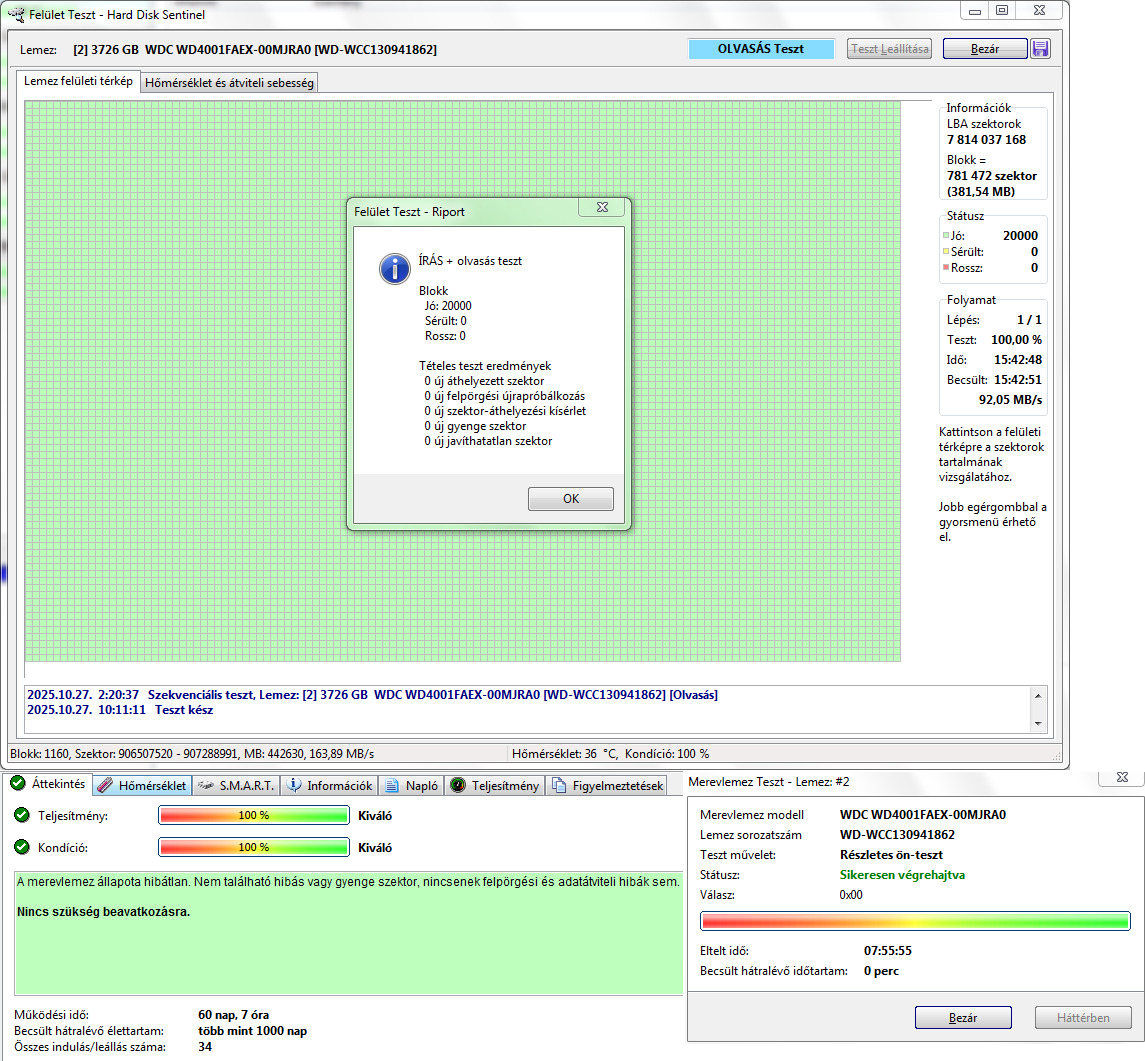Click the '92,05 MB/s' speed value
Screen dimensions: 1145x1061
1010,399
